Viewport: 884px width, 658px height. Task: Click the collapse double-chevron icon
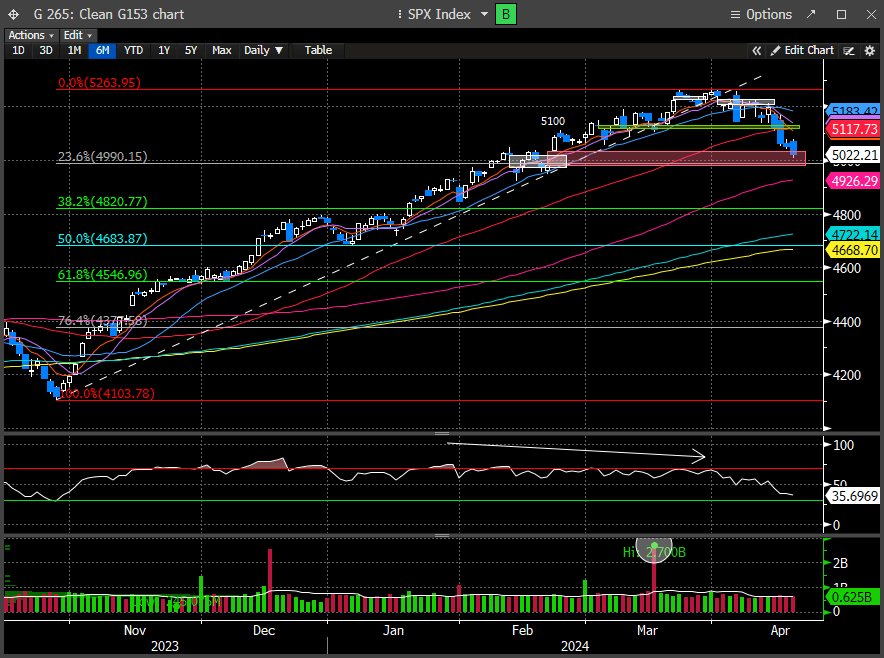[x=757, y=51]
